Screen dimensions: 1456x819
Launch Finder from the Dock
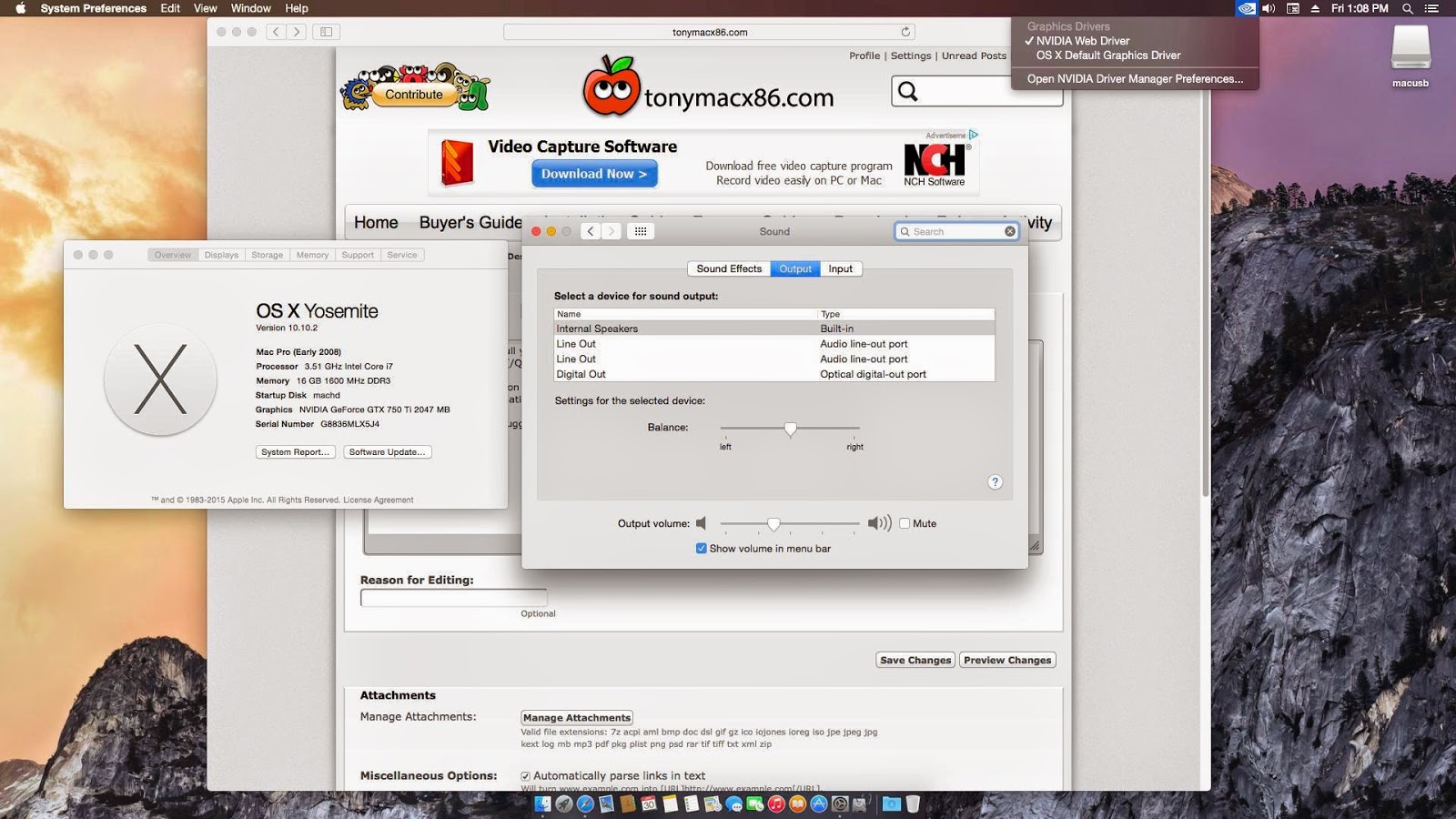[543, 804]
